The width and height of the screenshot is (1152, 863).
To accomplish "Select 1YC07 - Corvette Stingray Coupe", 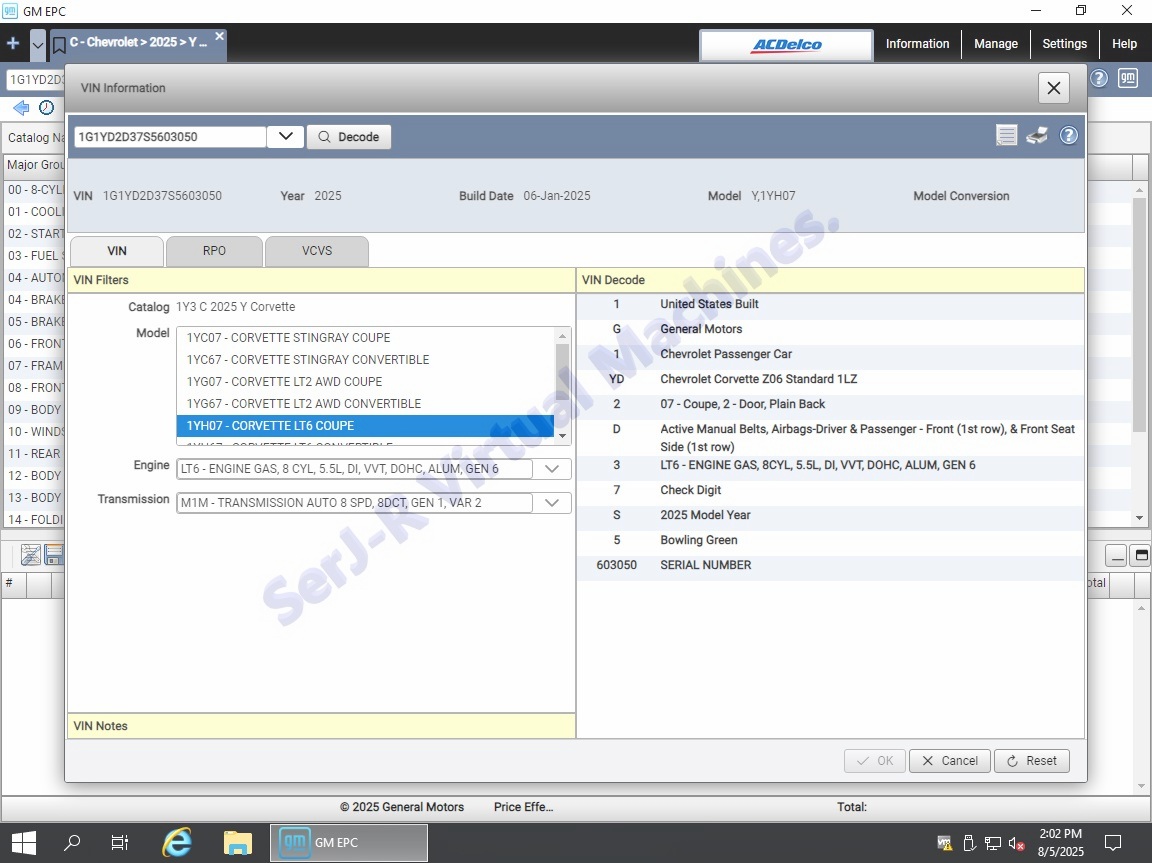I will (x=365, y=338).
